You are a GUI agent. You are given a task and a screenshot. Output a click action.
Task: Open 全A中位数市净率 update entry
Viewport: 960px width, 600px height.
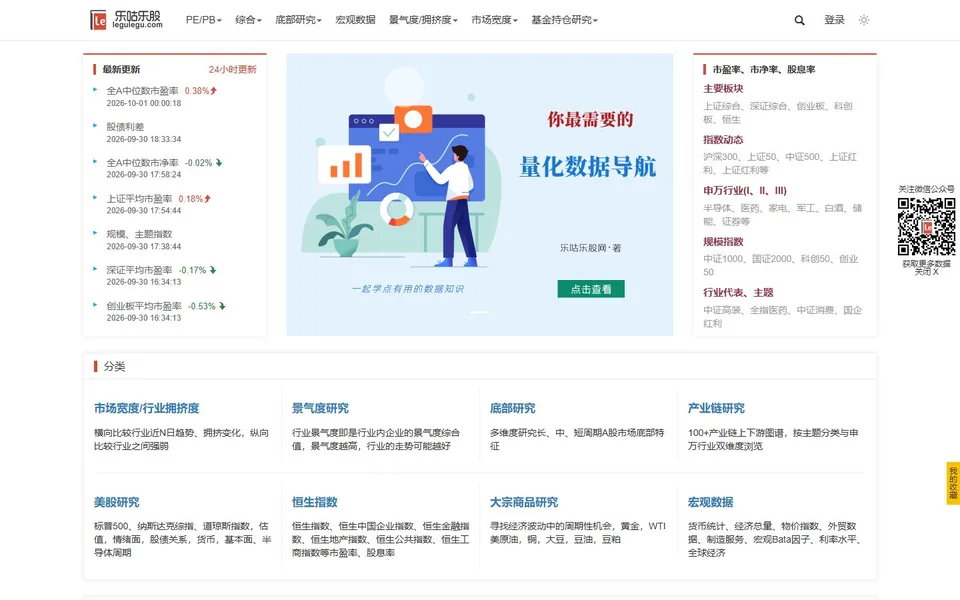143,163
